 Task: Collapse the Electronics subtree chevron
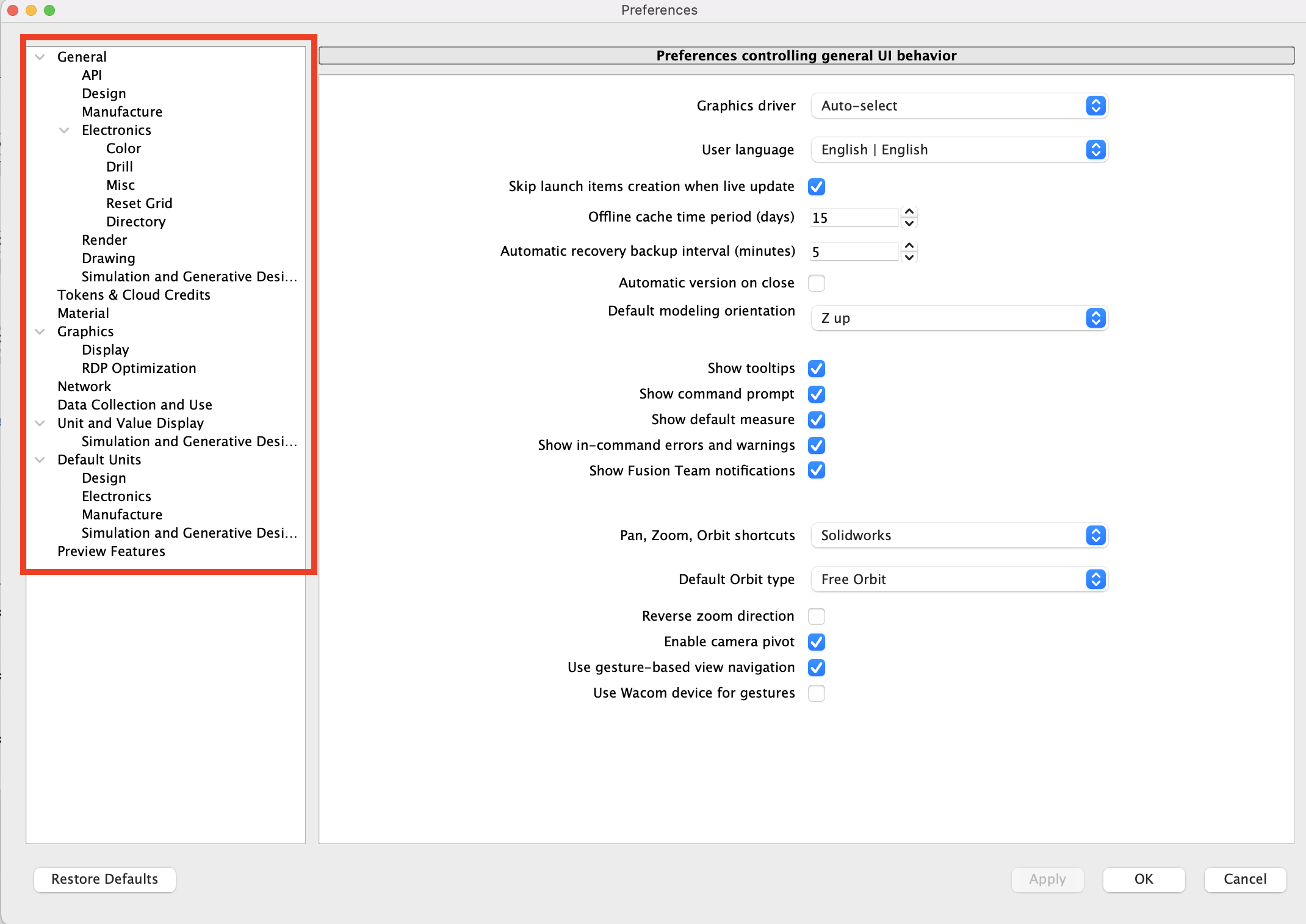pyautogui.click(x=64, y=130)
